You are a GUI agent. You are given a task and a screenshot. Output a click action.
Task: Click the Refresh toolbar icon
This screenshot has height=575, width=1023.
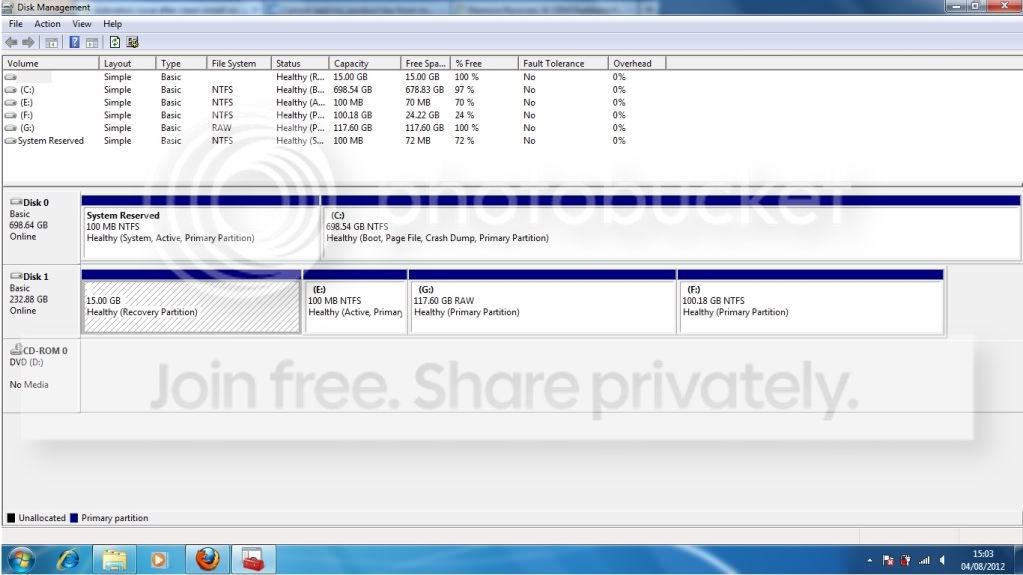pyautogui.click(x=115, y=42)
